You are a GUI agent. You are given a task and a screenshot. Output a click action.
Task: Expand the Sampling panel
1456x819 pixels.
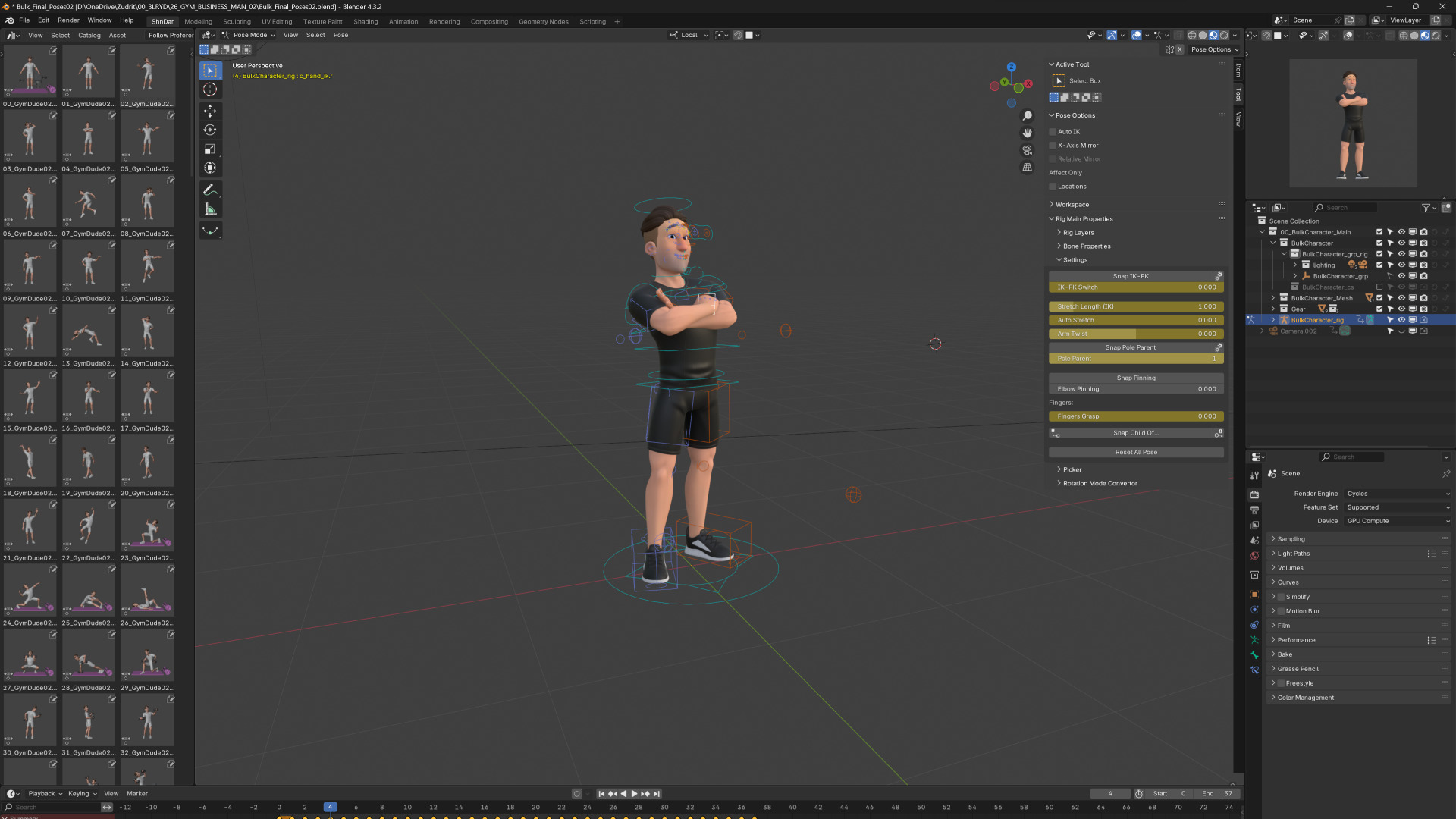[x=1291, y=539]
